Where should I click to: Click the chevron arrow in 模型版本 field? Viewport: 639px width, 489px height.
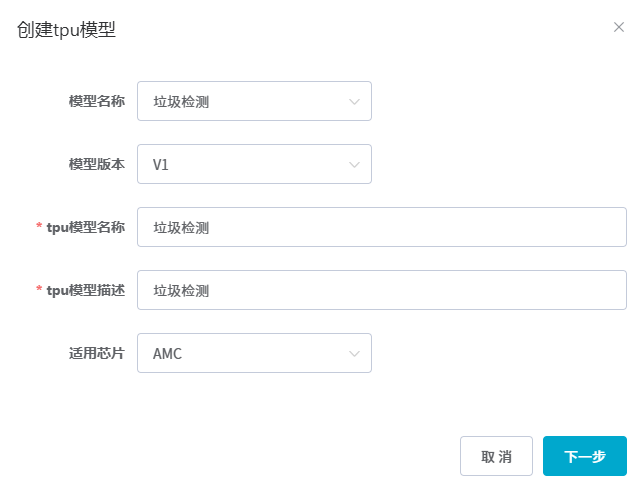point(354,164)
